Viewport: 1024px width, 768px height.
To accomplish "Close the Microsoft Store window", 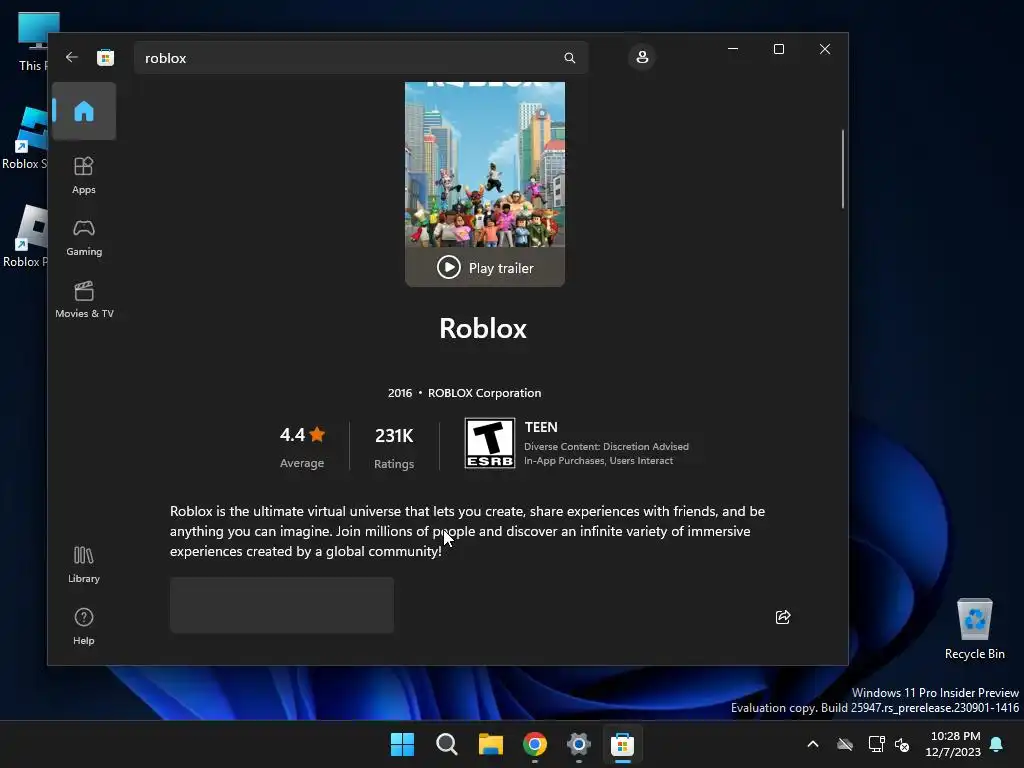I will 825,49.
